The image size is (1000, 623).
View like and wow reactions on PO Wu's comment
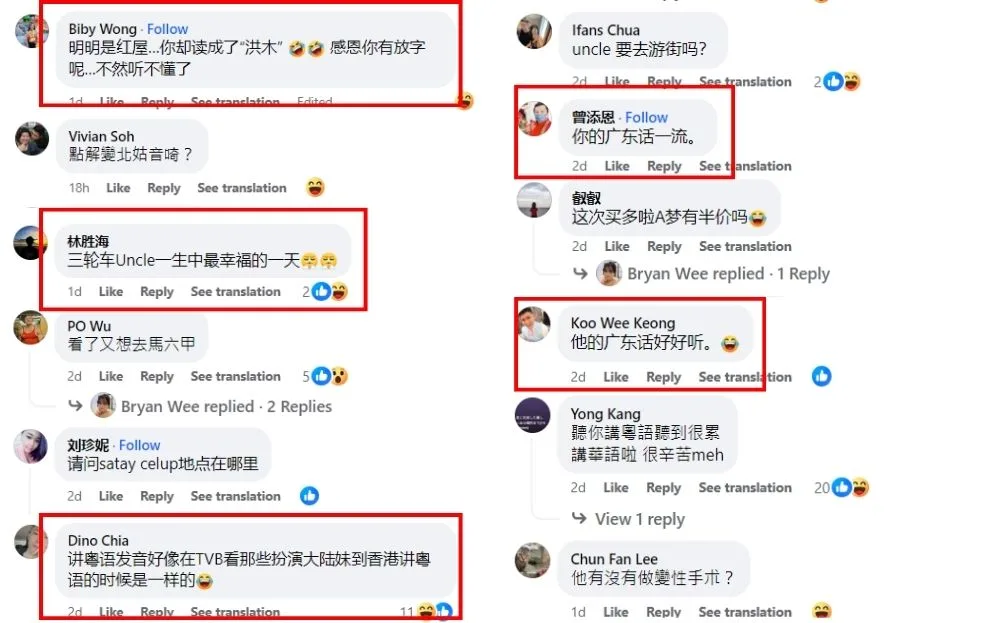325,376
